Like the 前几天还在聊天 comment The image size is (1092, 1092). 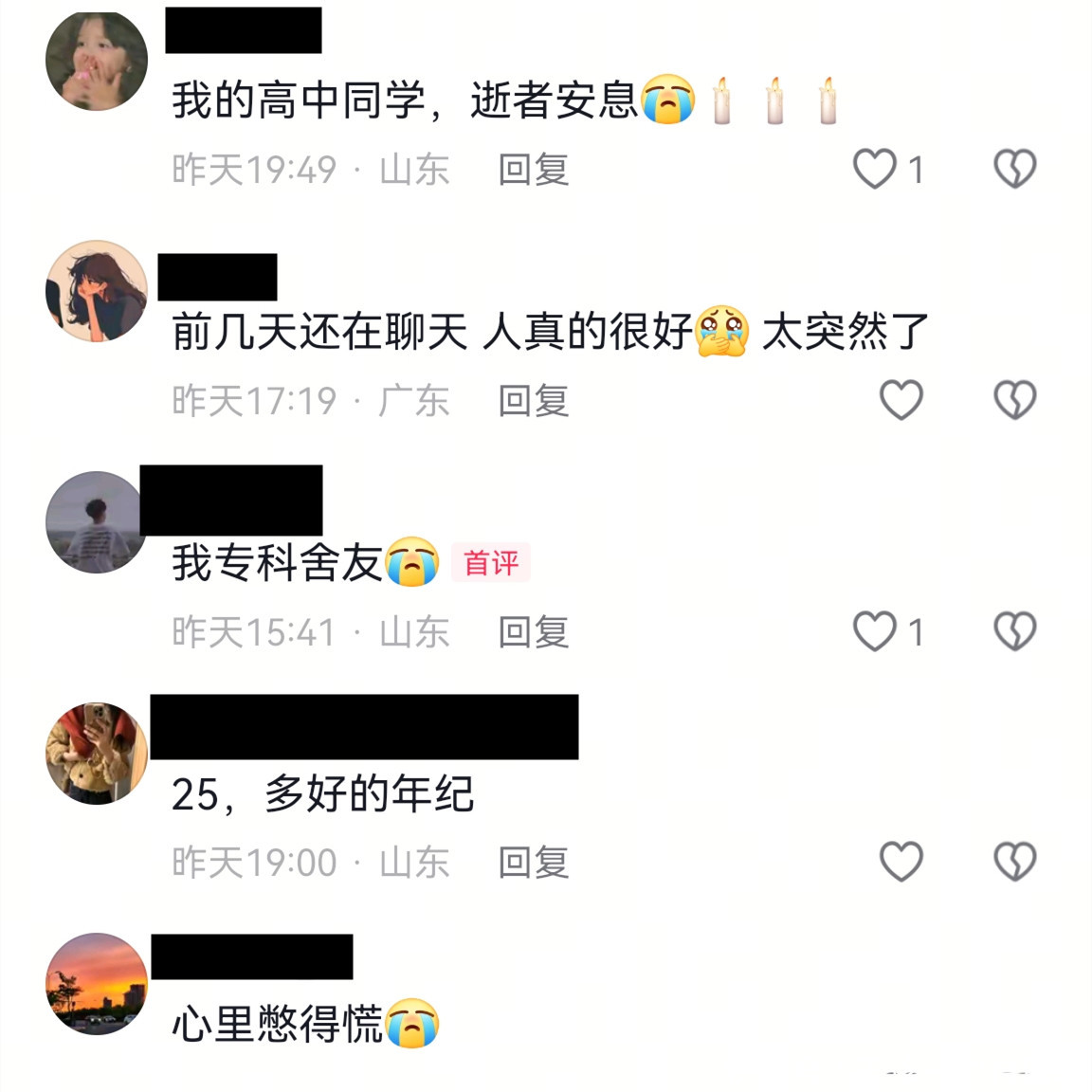[x=901, y=400]
